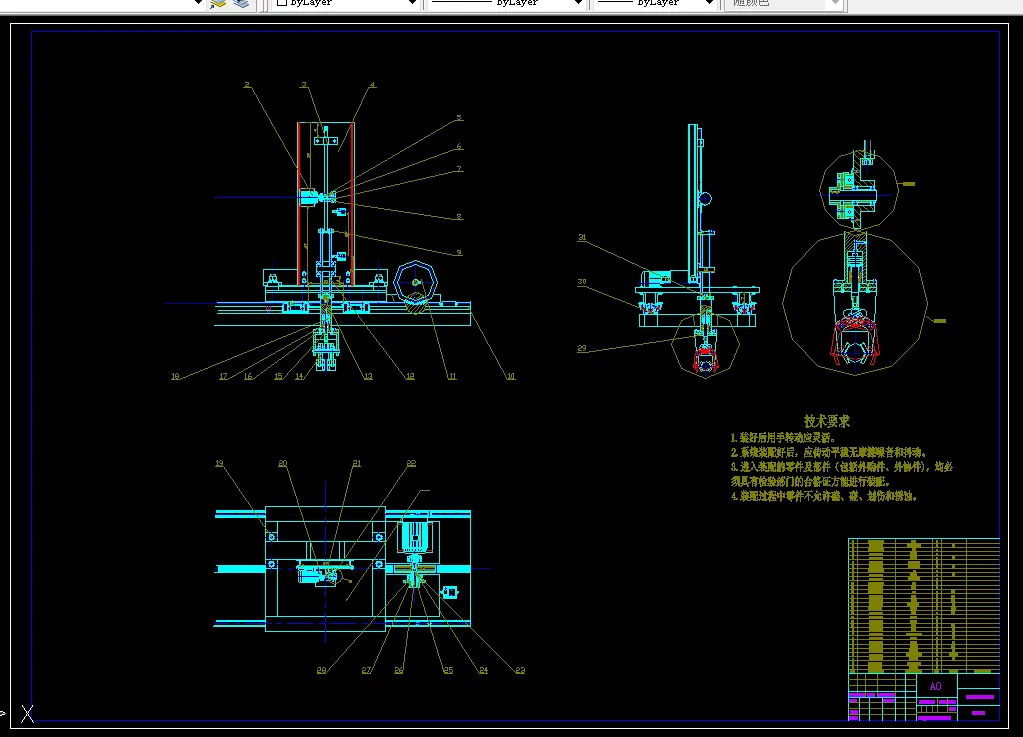The image size is (1023, 737).
Task: Select part balloon number 12
Action: (410, 376)
